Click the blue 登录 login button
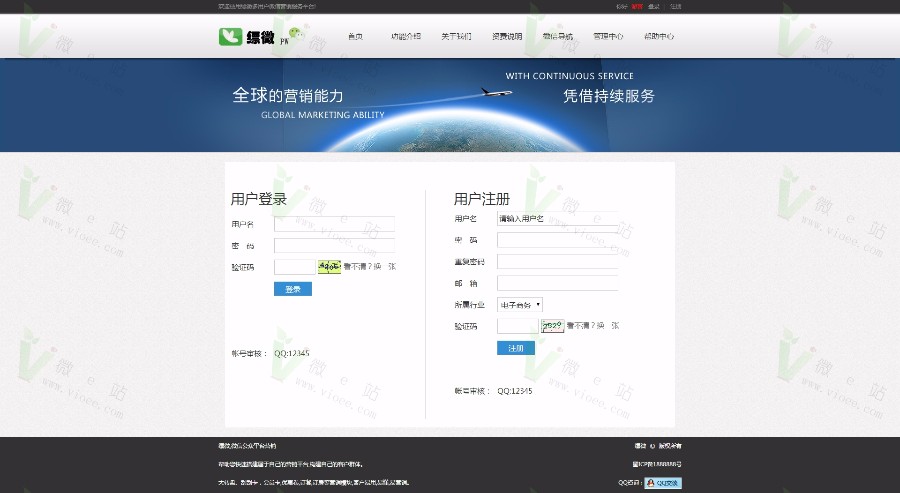 (293, 289)
